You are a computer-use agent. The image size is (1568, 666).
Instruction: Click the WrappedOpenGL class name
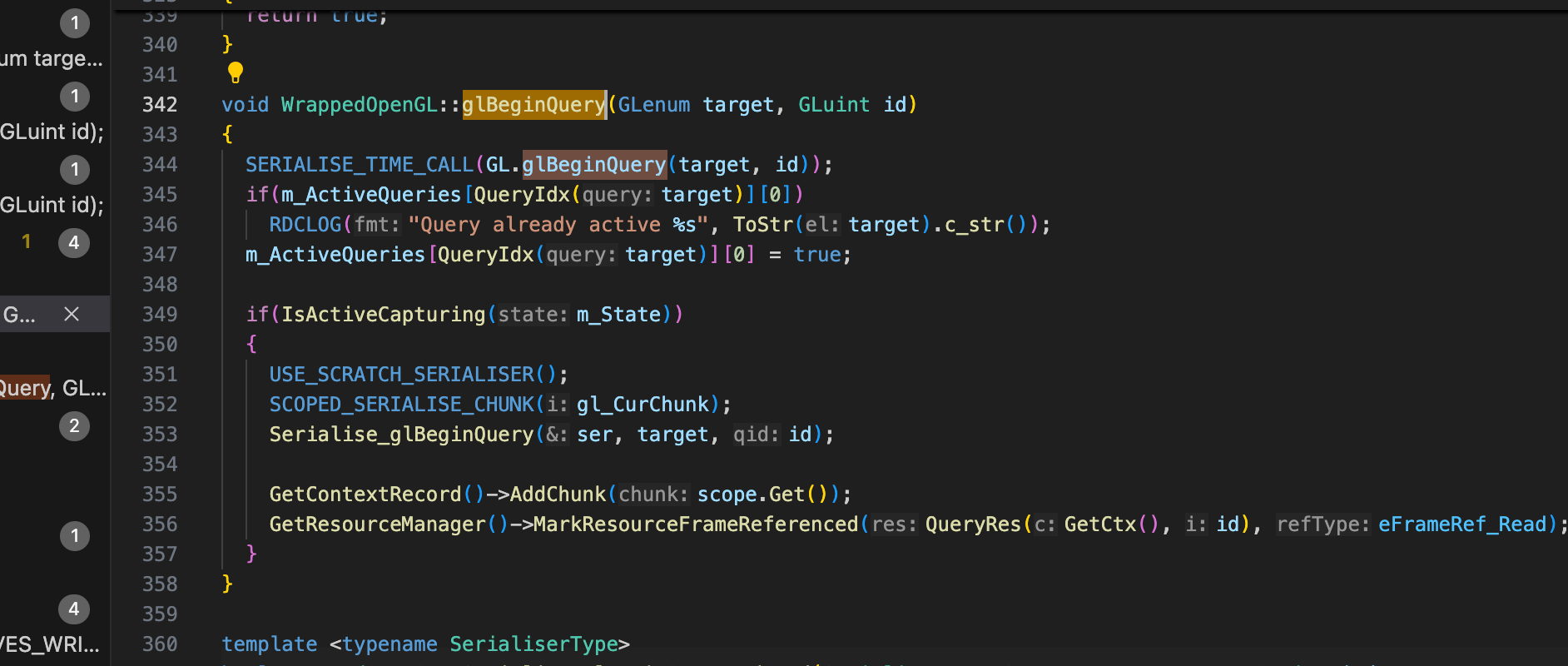coord(360,104)
